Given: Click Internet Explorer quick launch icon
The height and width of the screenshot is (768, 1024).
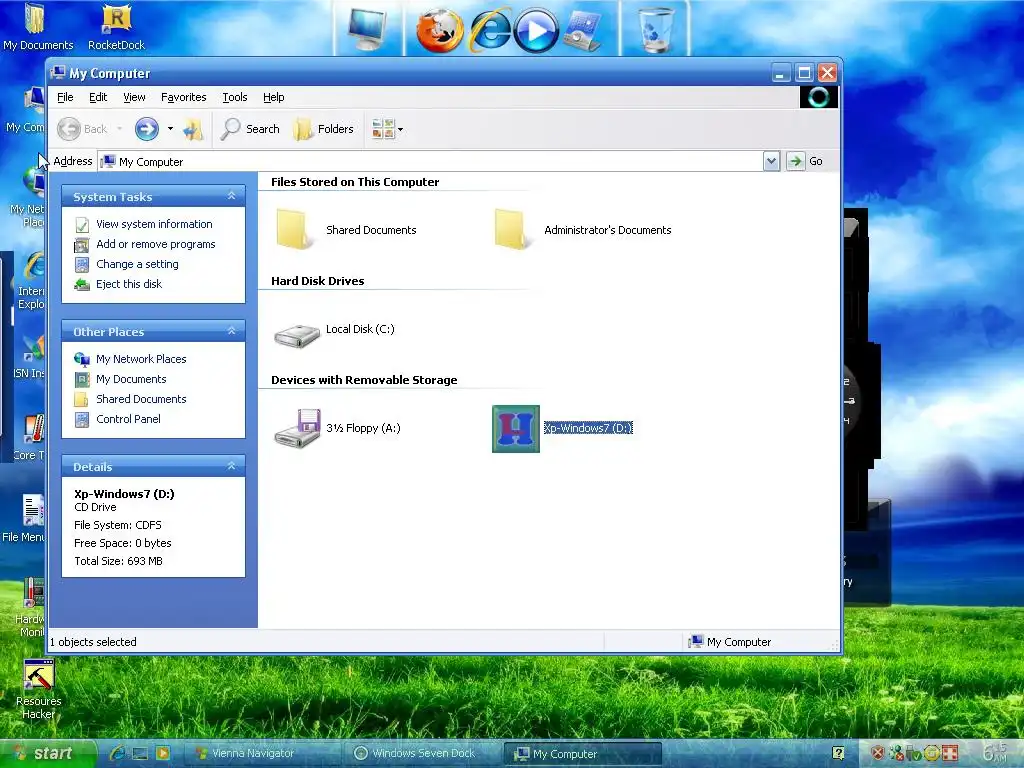Looking at the screenshot, I should [118, 753].
